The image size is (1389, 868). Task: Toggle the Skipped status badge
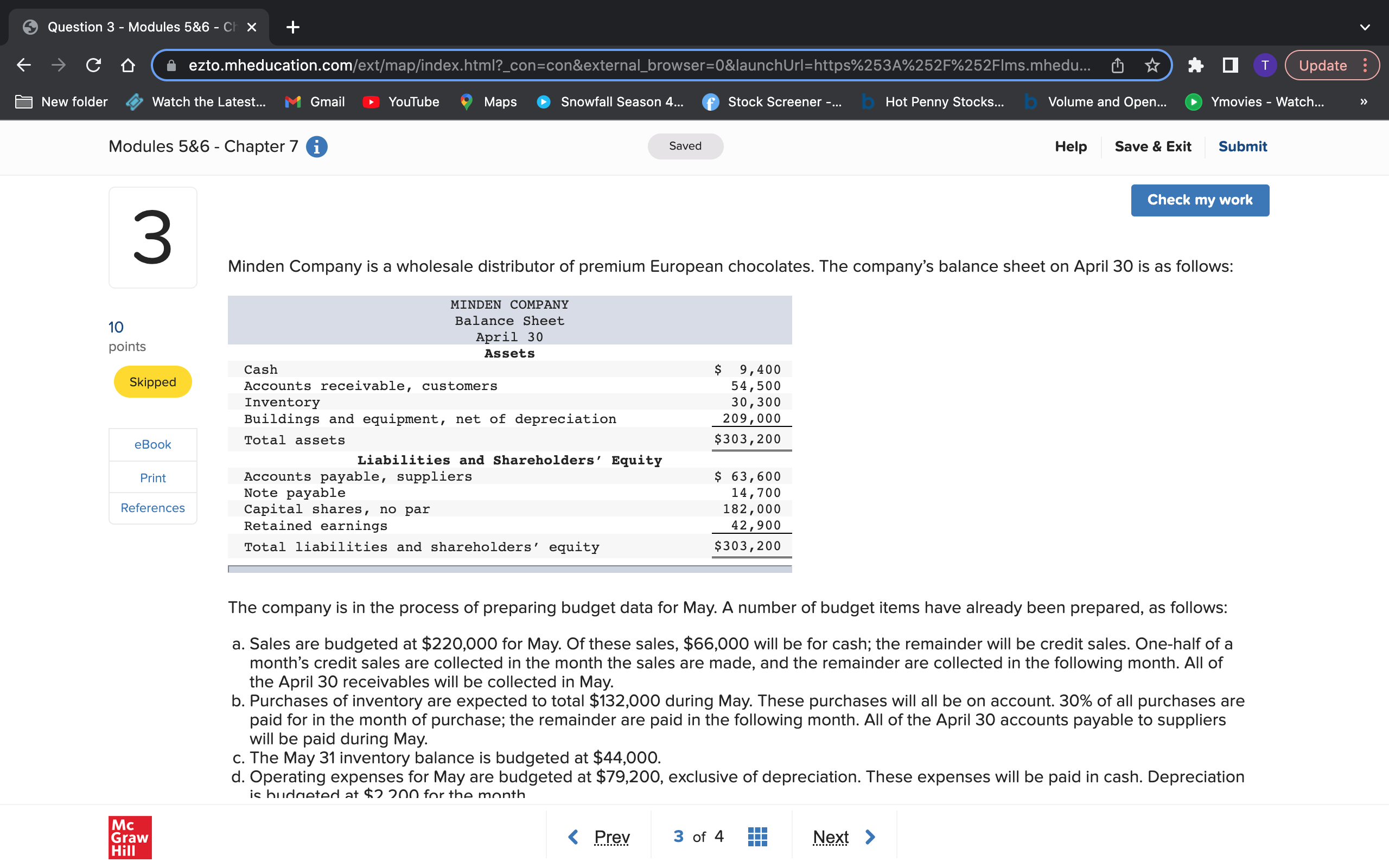pos(152,382)
